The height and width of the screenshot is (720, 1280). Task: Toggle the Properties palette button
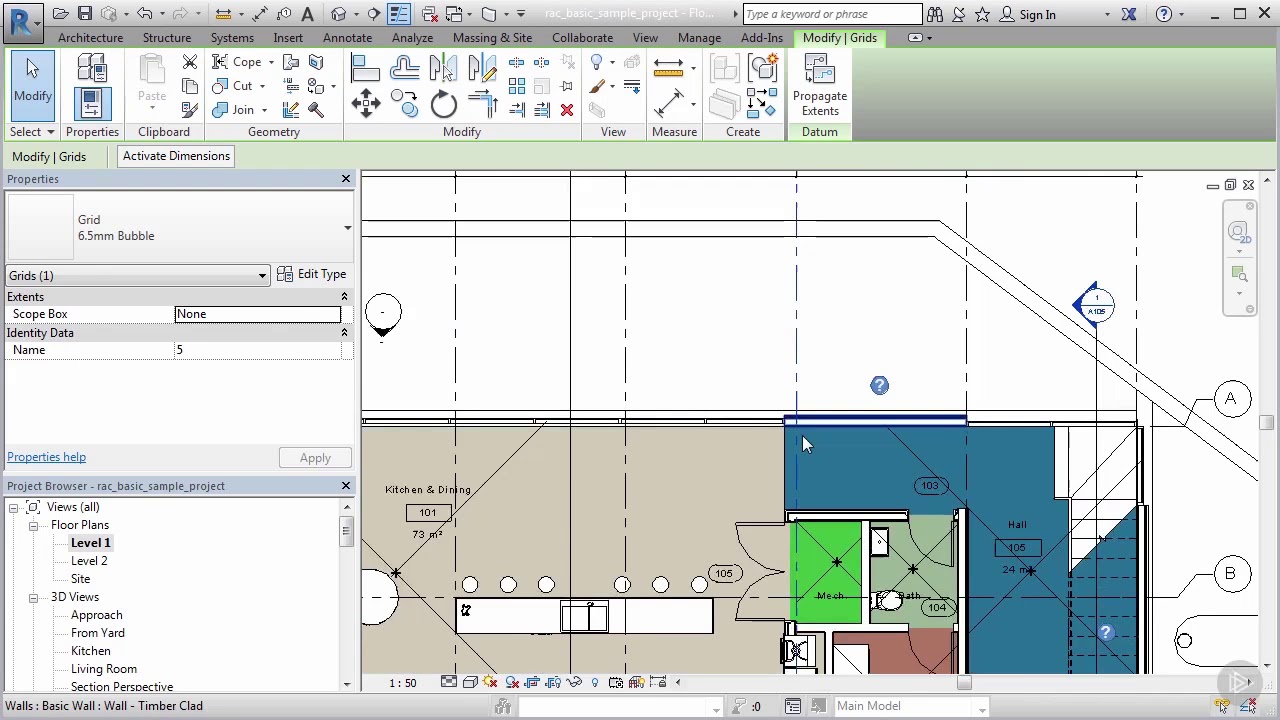[91, 104]
